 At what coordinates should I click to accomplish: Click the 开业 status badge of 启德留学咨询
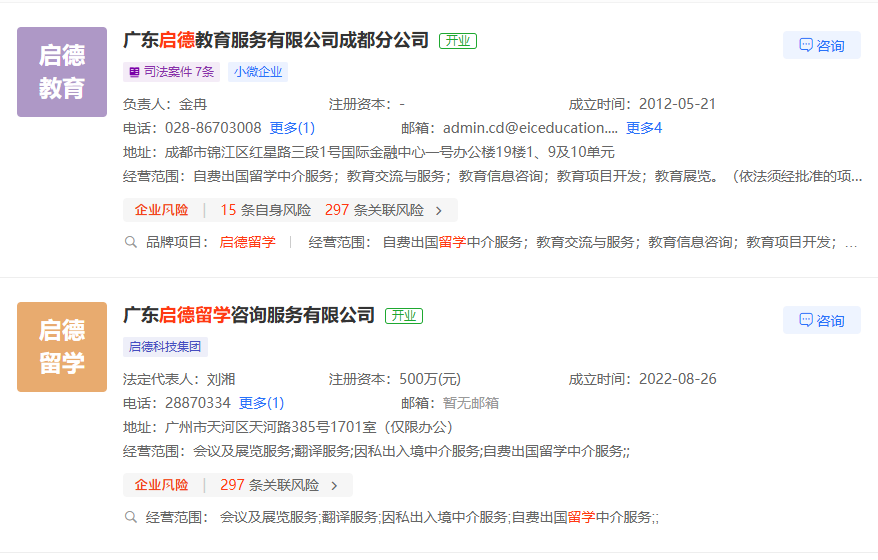[x=404, y=316]
